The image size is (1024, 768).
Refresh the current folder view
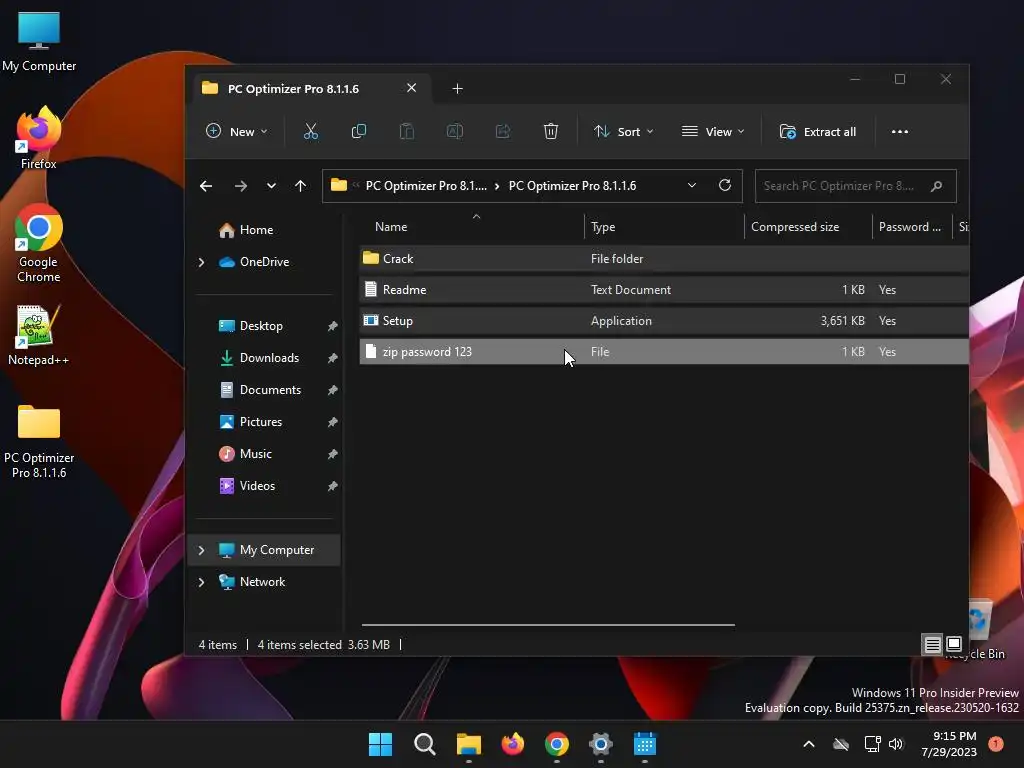(725, 185)
